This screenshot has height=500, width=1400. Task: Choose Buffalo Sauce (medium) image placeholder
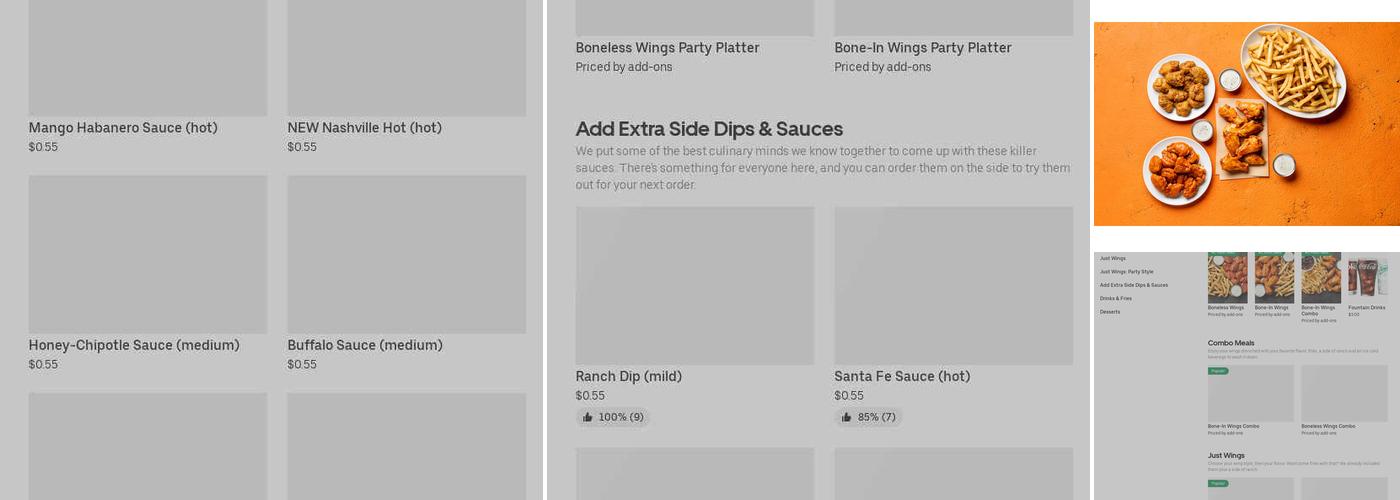tap(407, 254)
